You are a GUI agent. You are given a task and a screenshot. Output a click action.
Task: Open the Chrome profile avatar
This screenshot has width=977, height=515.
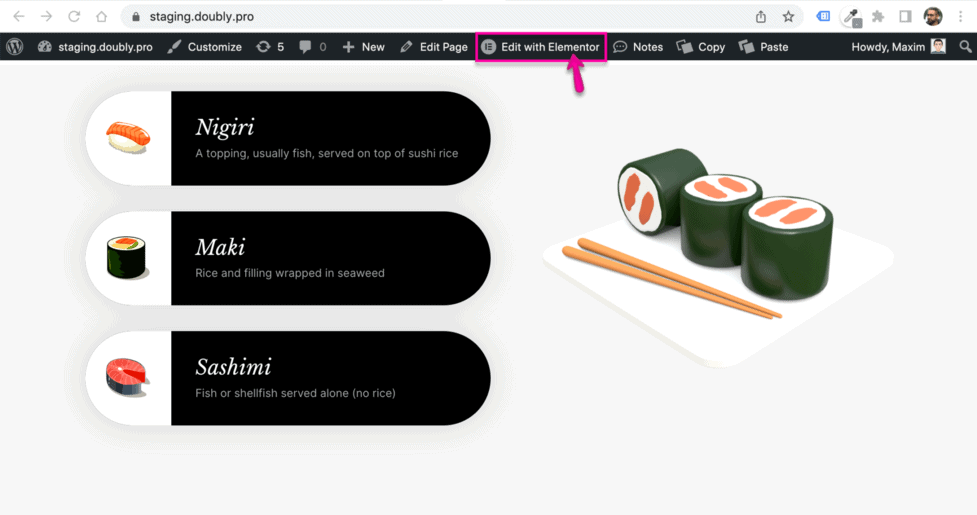point(933,17)
